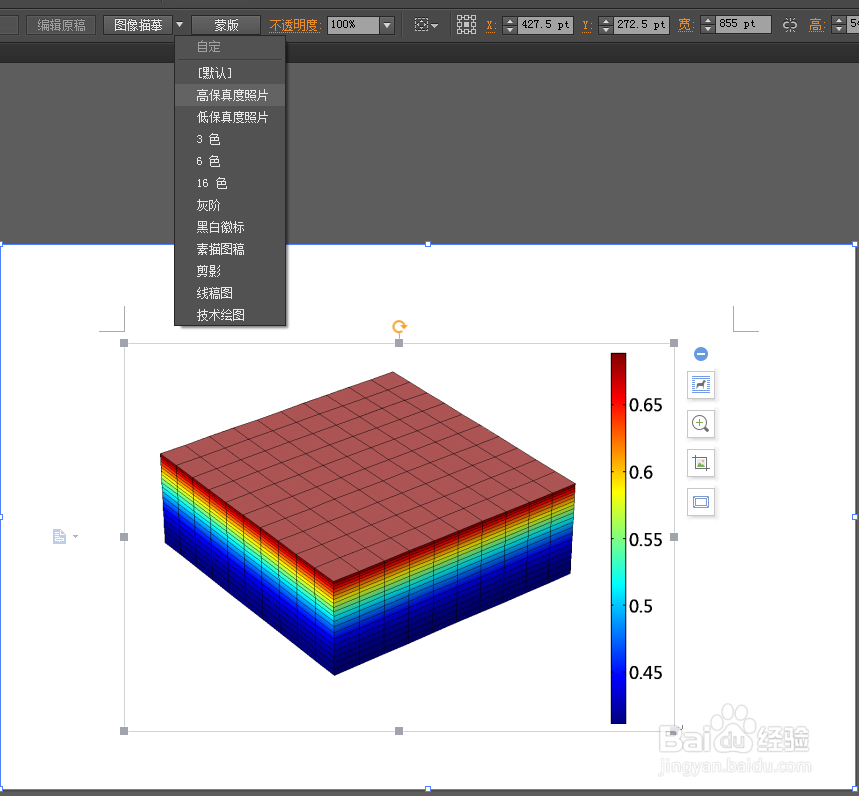This screenshot has width=859, height=796.
Task: Click the 0.65 colorbar label
Action: (645, 405)
